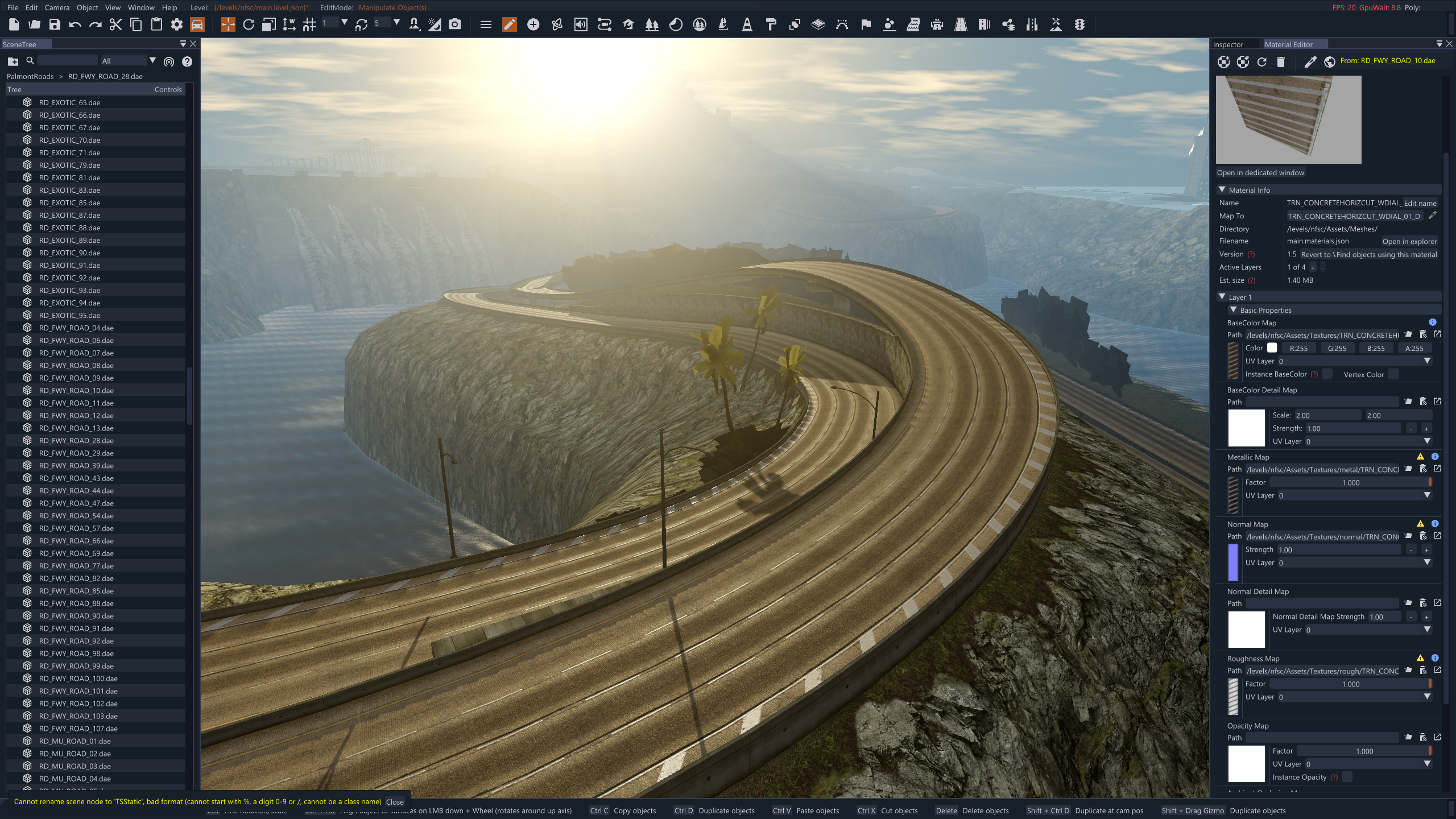Image resolution: width=1456 pixels, height=819 pixels.
Task: Switch to the Inspector tab
Action: tap(1228, 44)
